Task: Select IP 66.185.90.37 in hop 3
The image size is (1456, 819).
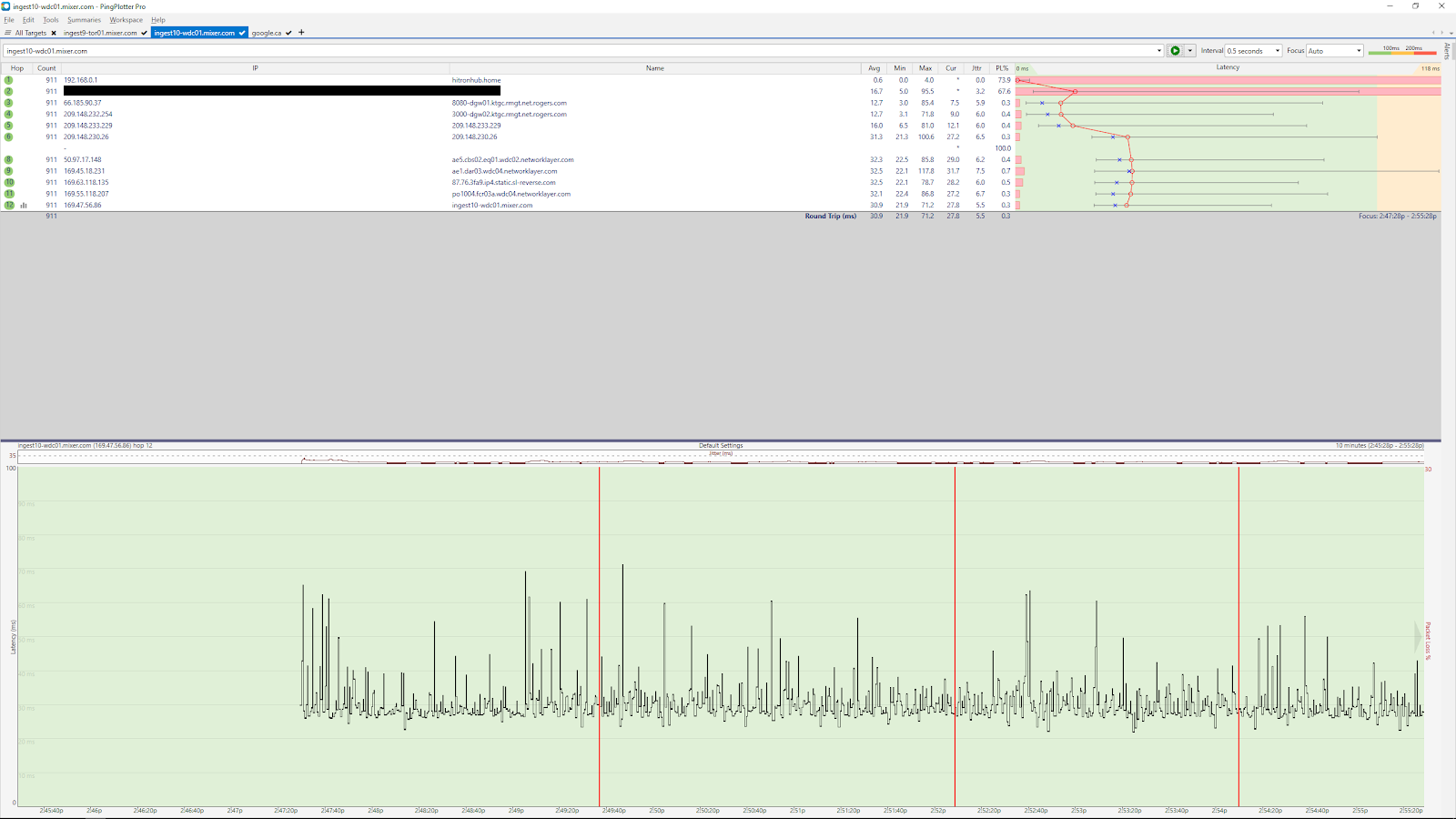Action: pyautogui.click(x=83, y=103)
